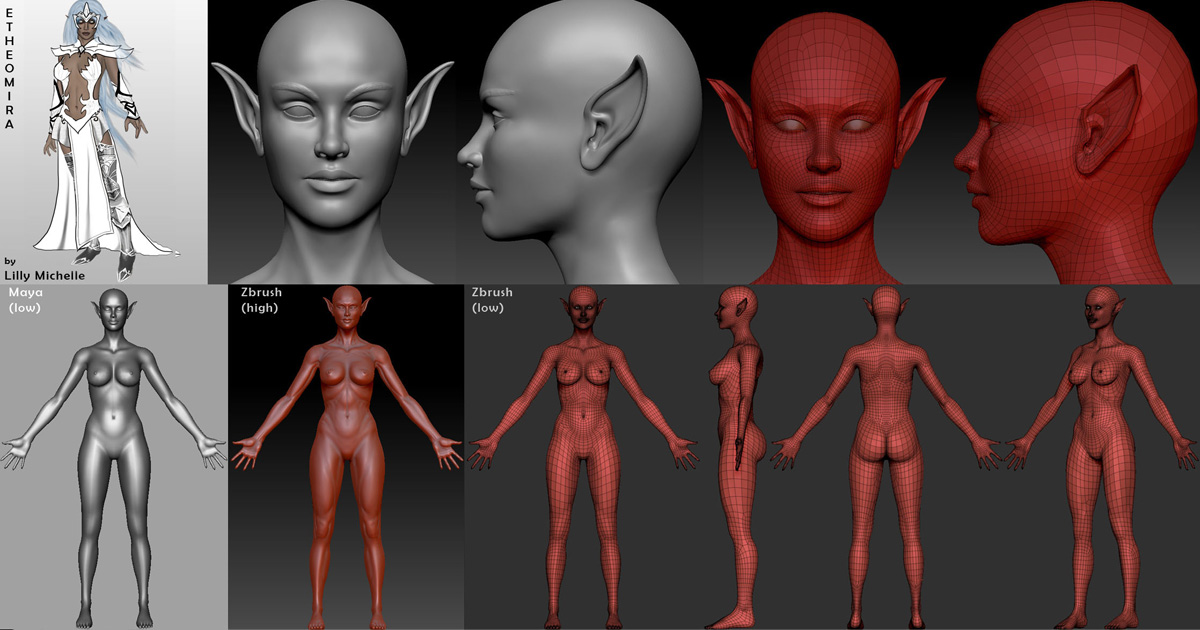1200x630 pixels.
Task: Click the vertical 'ETHEOMIRA' title text
Action: click(x=9, y=67)
